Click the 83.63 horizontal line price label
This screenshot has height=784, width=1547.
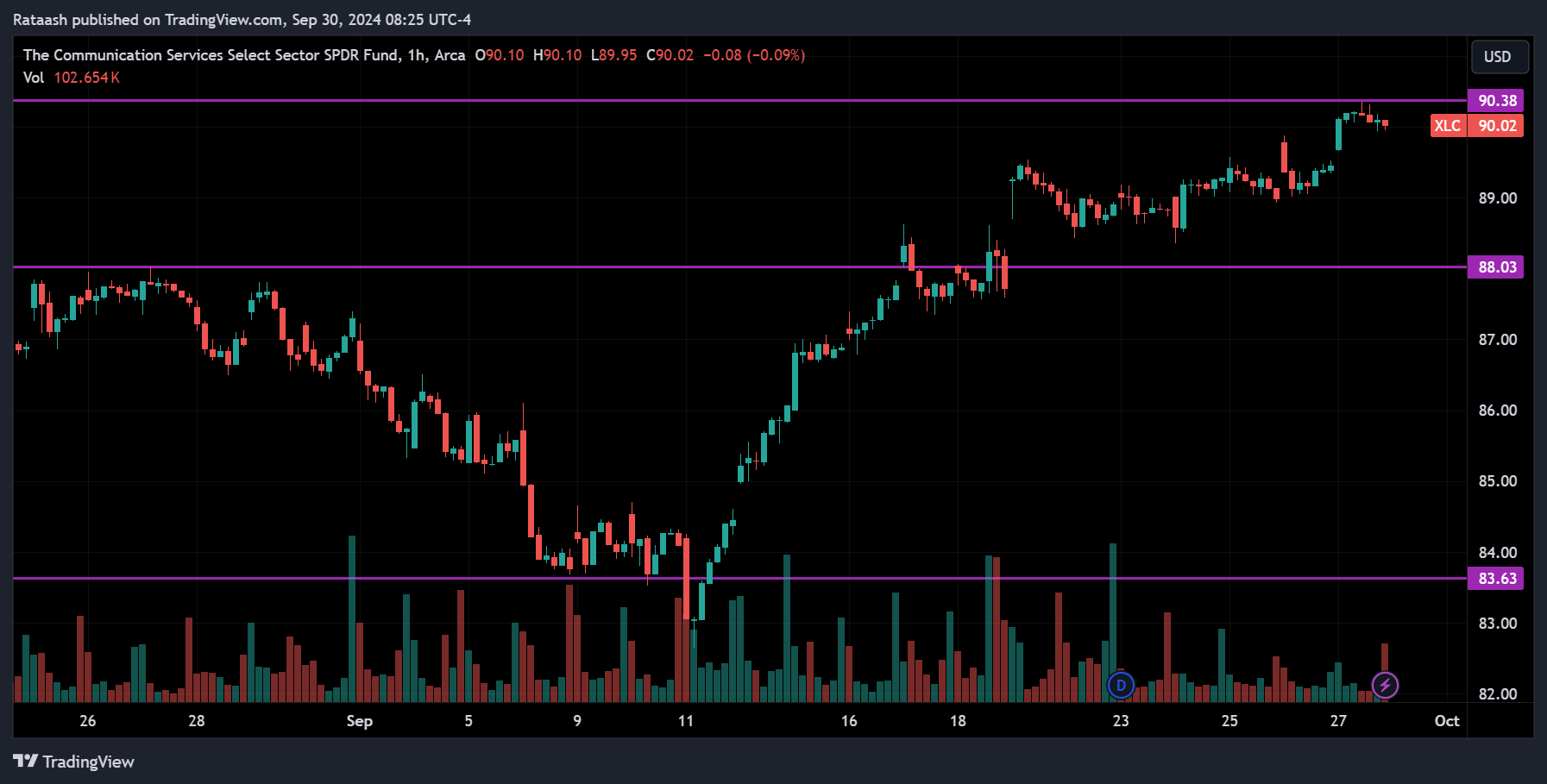[1496, 579]
